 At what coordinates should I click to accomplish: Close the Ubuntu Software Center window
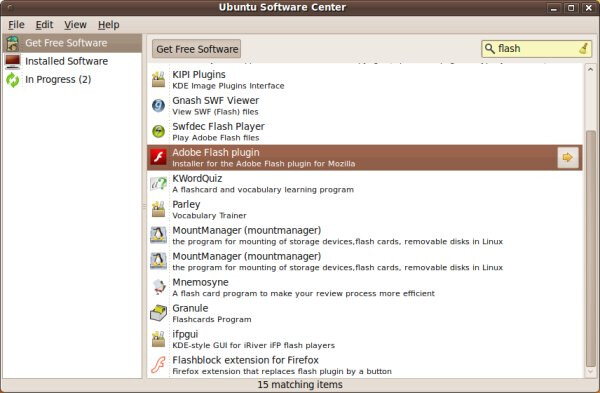coord(589,8)
